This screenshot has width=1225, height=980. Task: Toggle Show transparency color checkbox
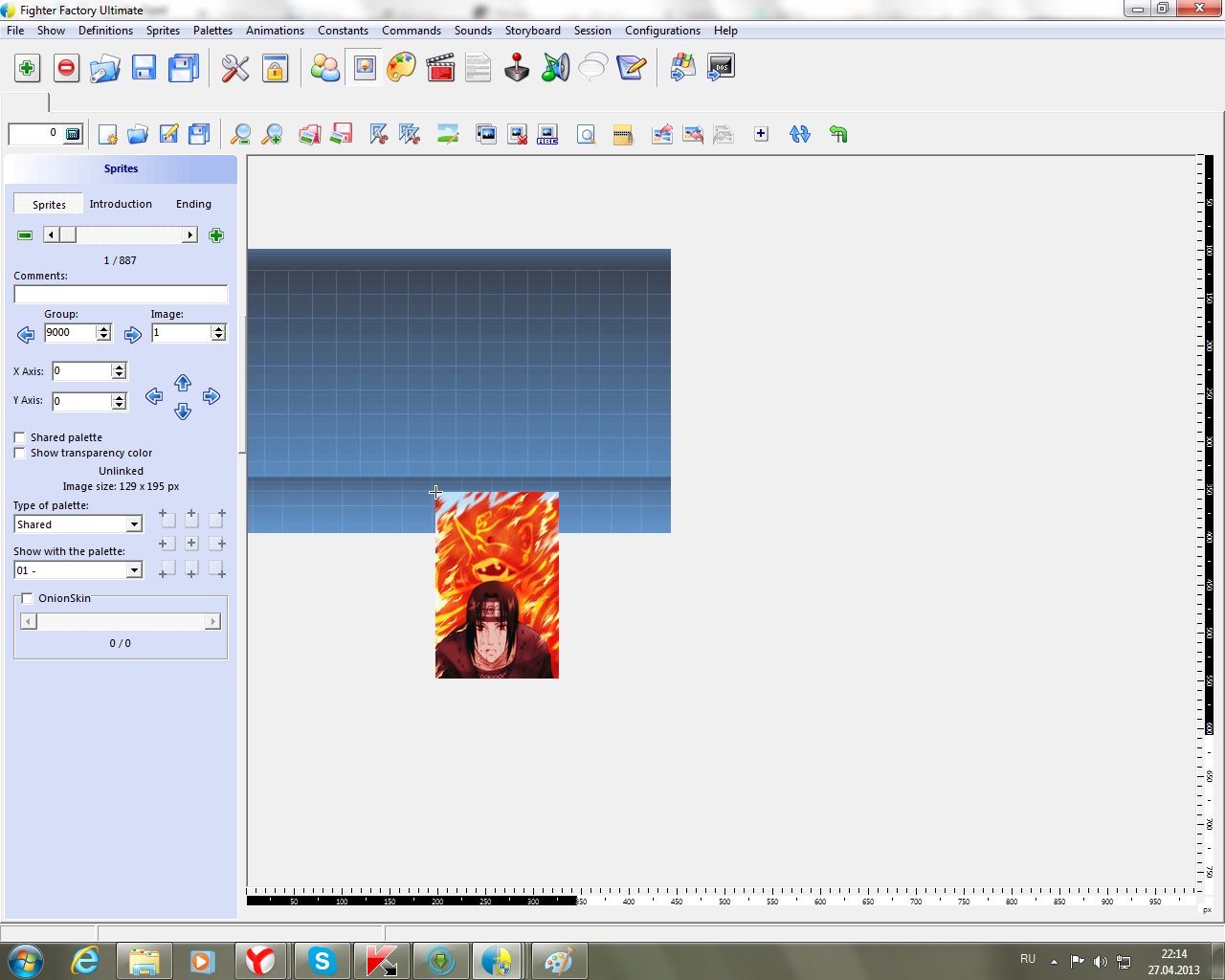(x=20, y=453)
